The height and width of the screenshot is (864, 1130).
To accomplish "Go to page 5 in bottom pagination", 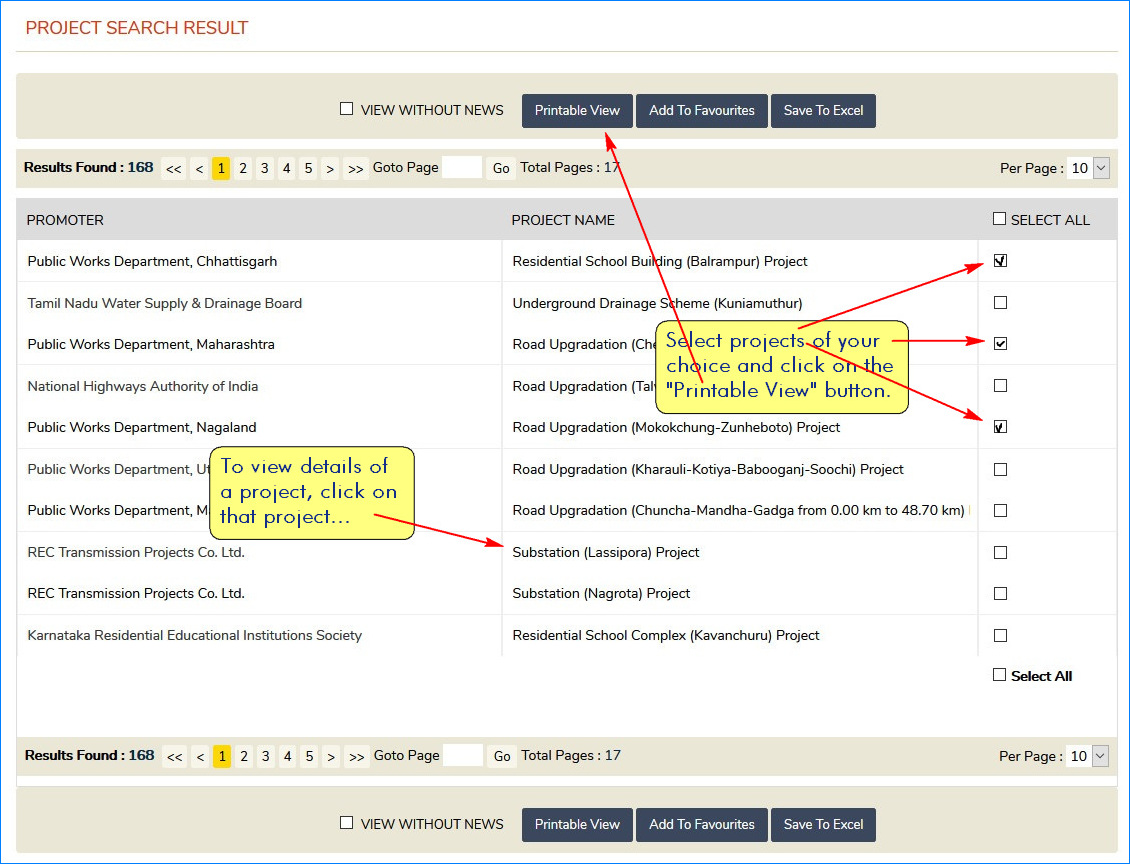I will pyautogui.click(x=309, y=757).
